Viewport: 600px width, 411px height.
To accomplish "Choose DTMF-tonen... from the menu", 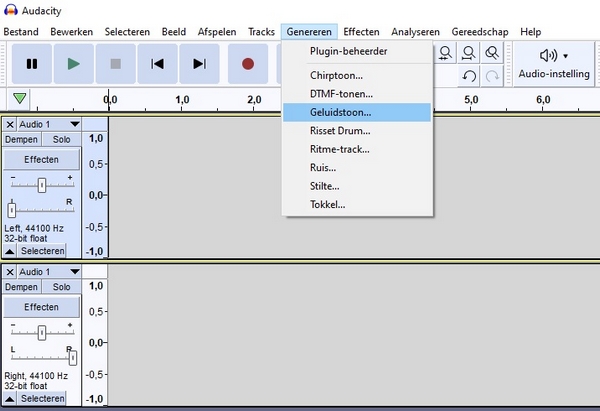I will click(x=357, y=94).
